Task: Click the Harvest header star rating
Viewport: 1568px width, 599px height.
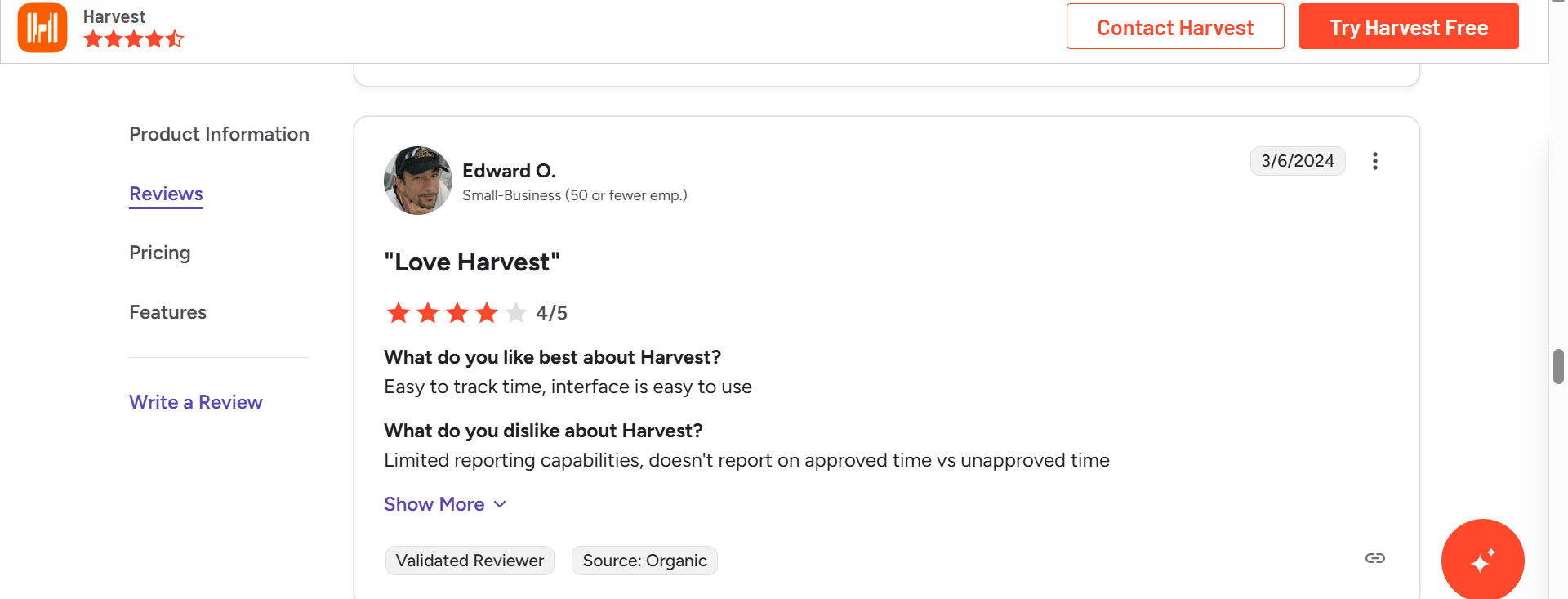Action: [134, 38]
